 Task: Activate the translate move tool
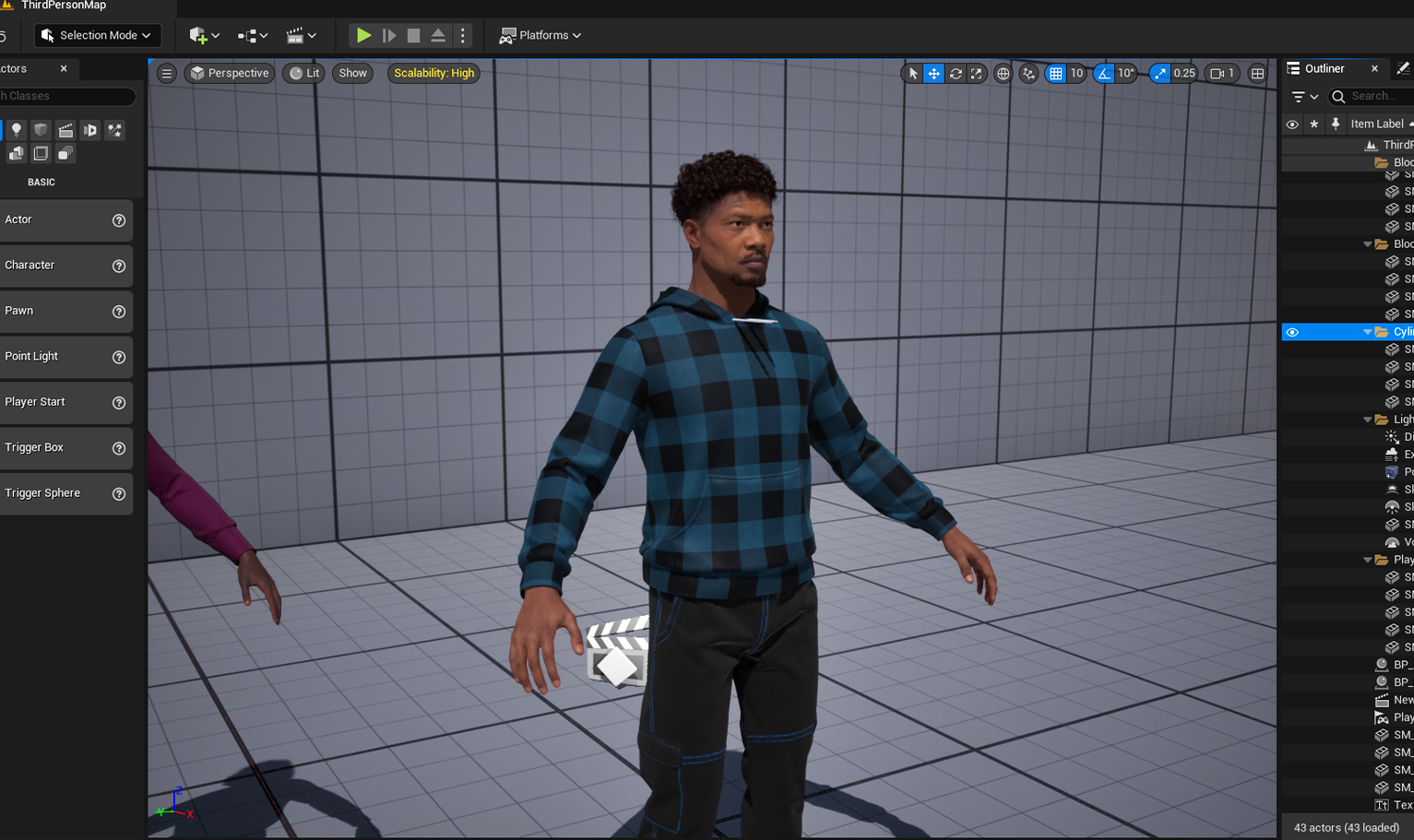(933, 73)
